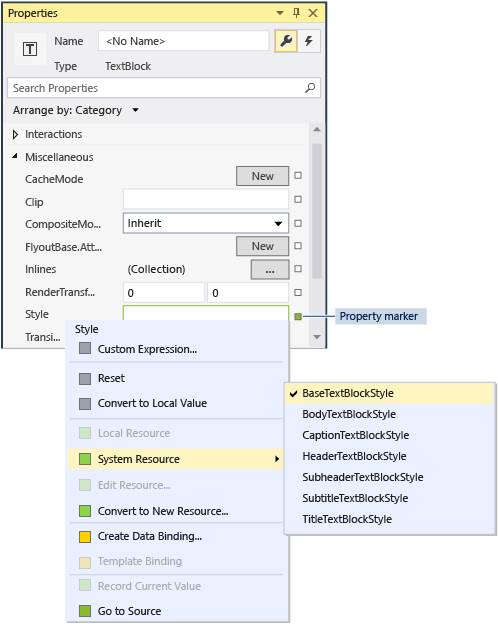Click the wrench Properties view icon
This screenshot has width=498, height=624.
(x=286, y=41)
